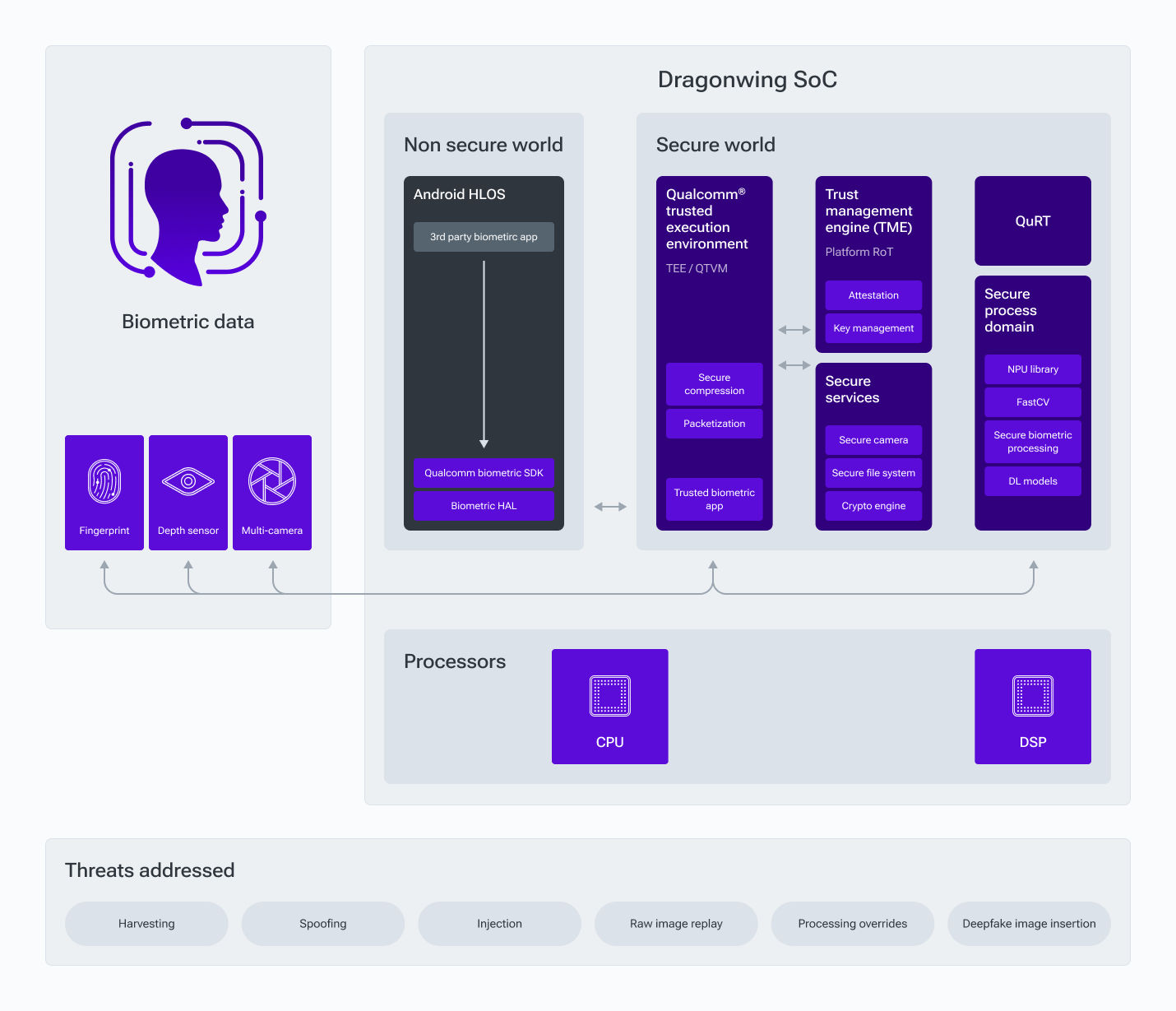Click the Raw image replay pill
Viewport: 1176px width, 1011px height.
pos(676,924)
